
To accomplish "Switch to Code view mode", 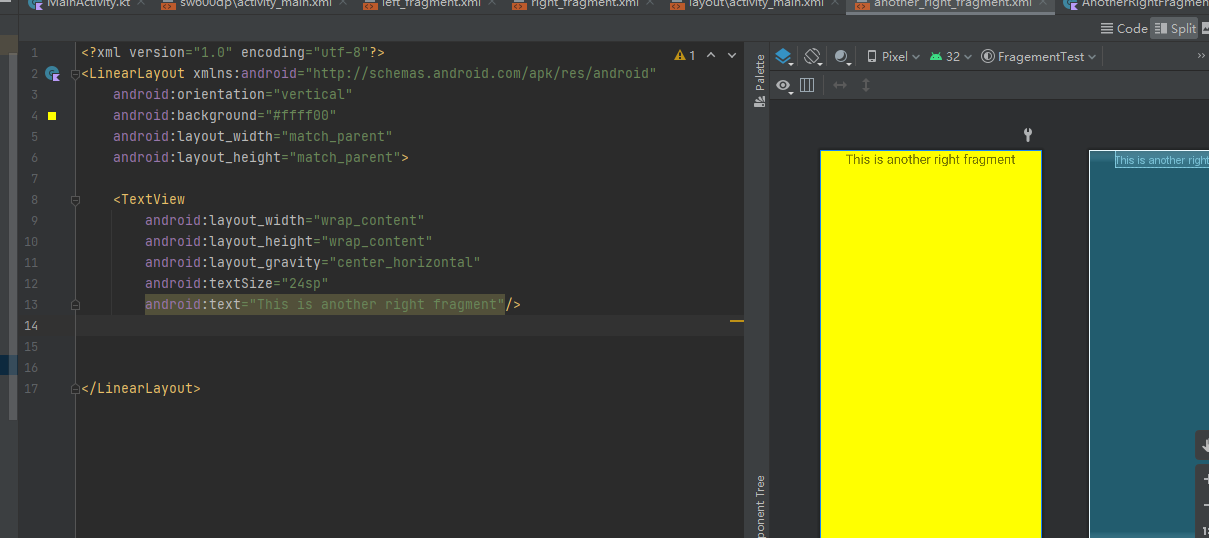I will point(1124,28).
